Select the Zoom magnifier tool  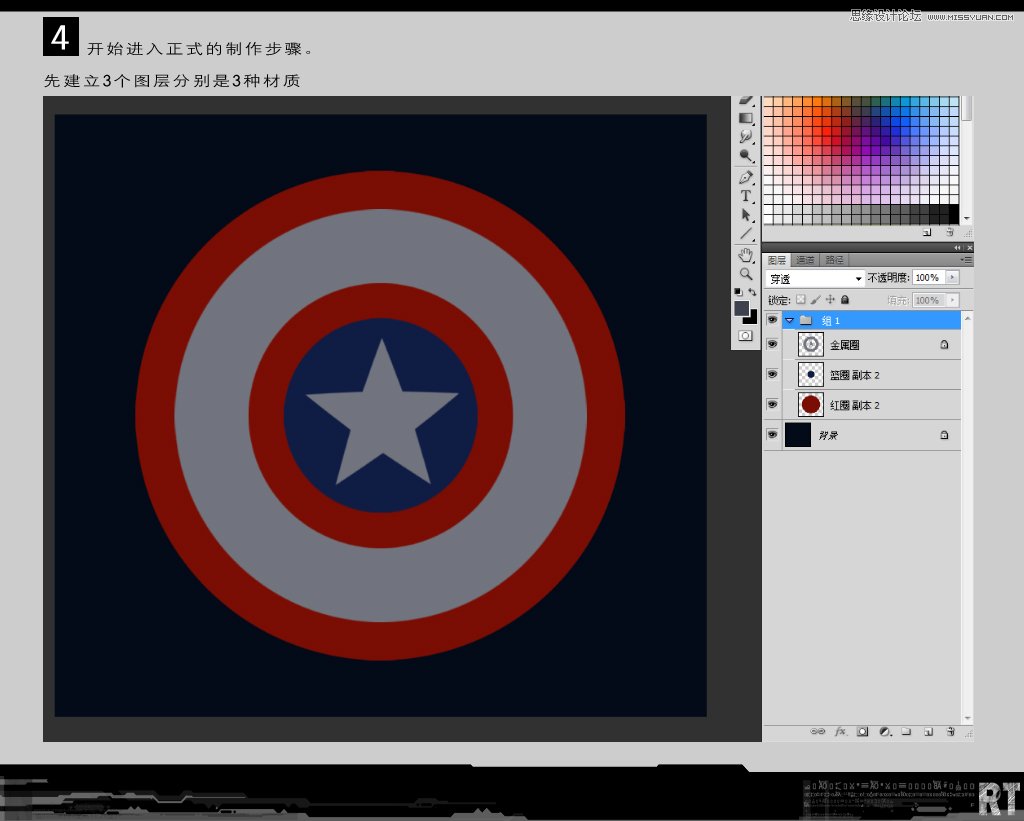[x=746, y=274]
